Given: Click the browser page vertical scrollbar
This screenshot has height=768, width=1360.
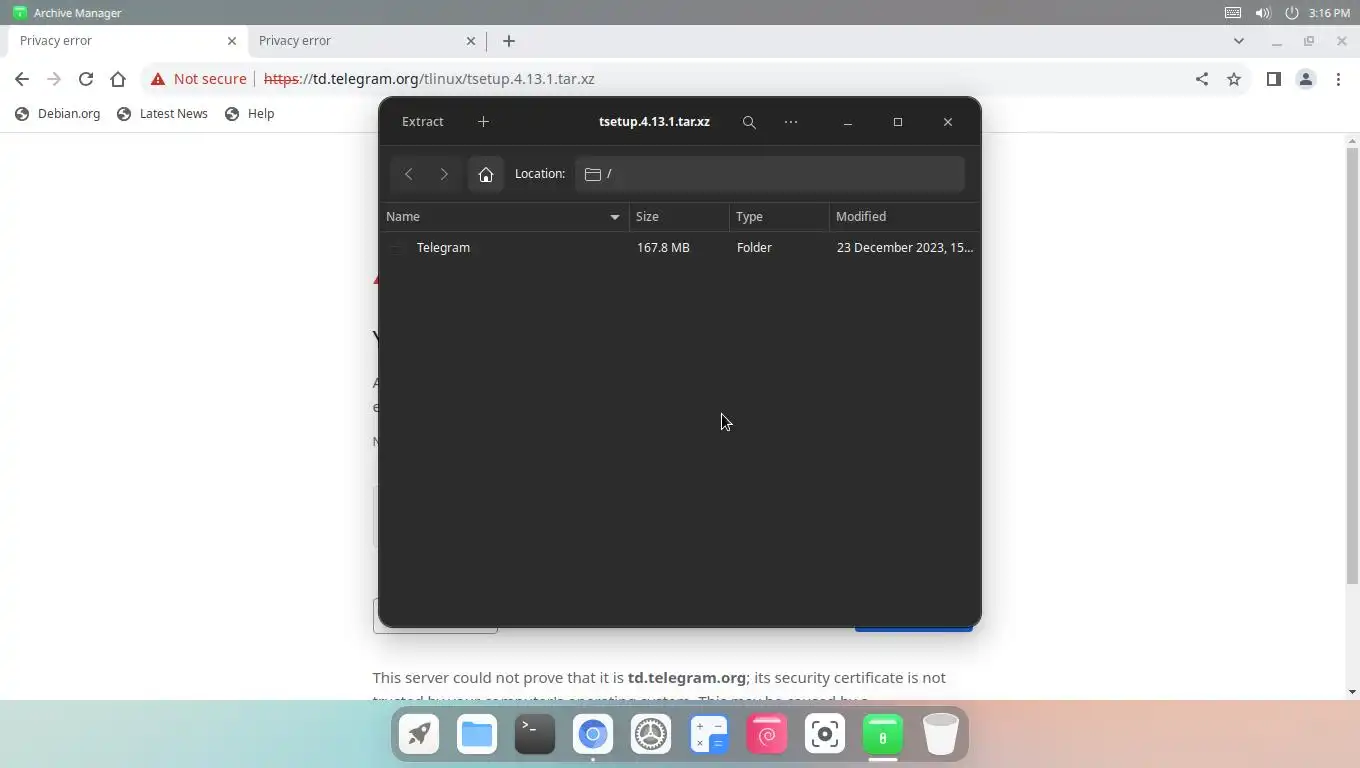Looking at the screenshot, I should coord(1352,366).
